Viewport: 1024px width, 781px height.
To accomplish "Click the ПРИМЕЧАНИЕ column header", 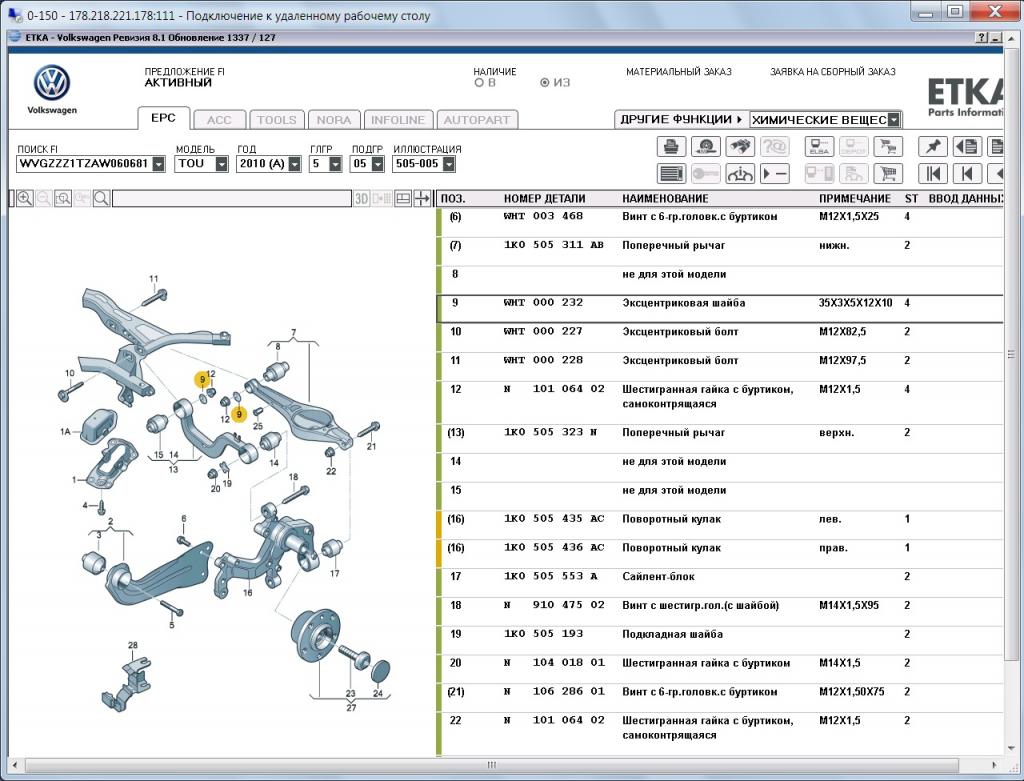I will (855, 199).
